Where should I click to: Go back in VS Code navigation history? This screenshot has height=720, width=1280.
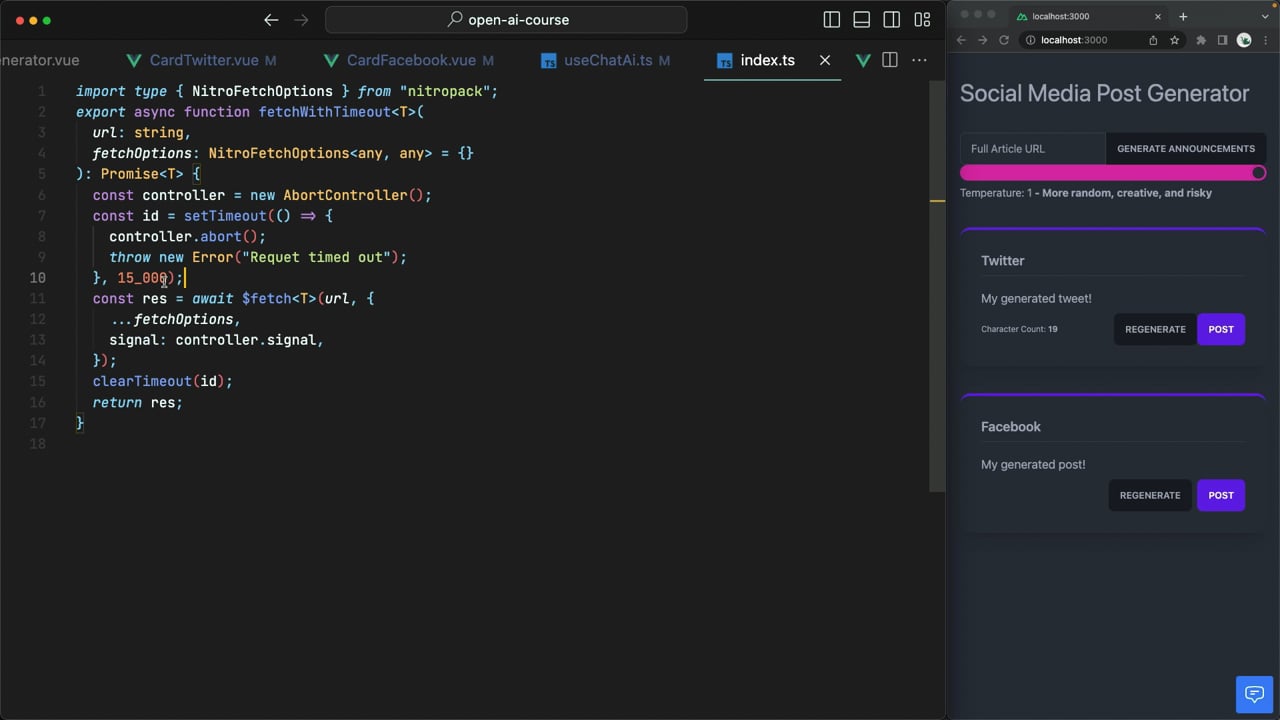pos(271,20)
